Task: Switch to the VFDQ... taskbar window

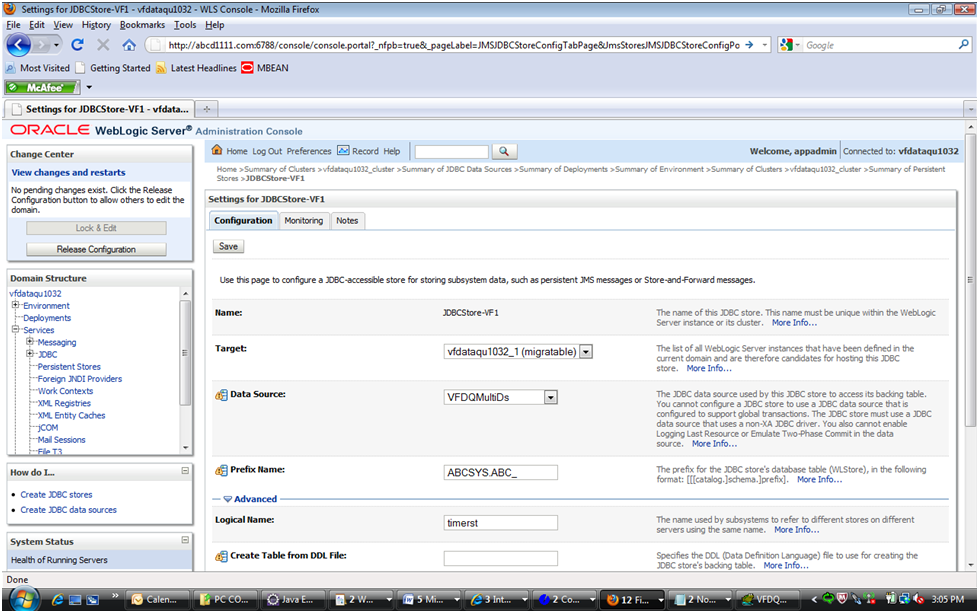Action: [x=765, y=599]
